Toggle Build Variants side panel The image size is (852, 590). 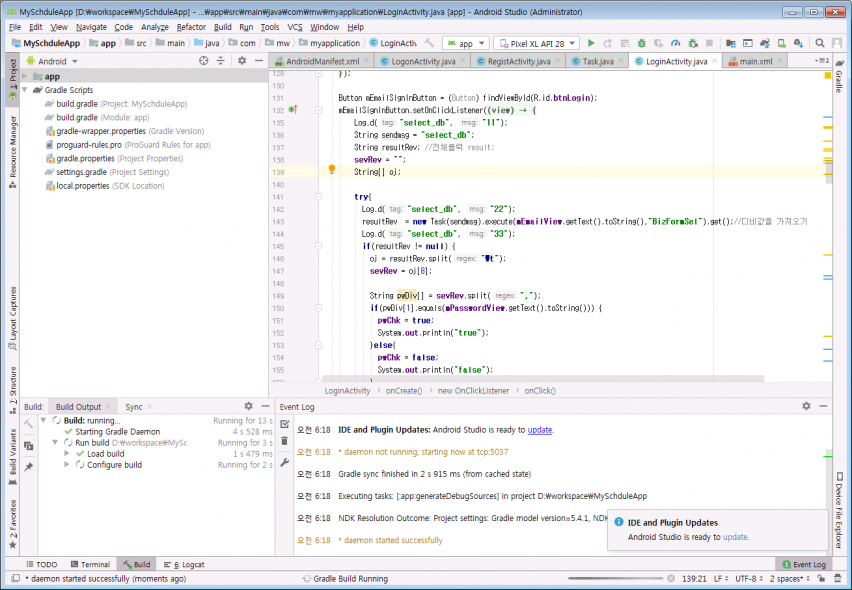[x=12, y=457]
